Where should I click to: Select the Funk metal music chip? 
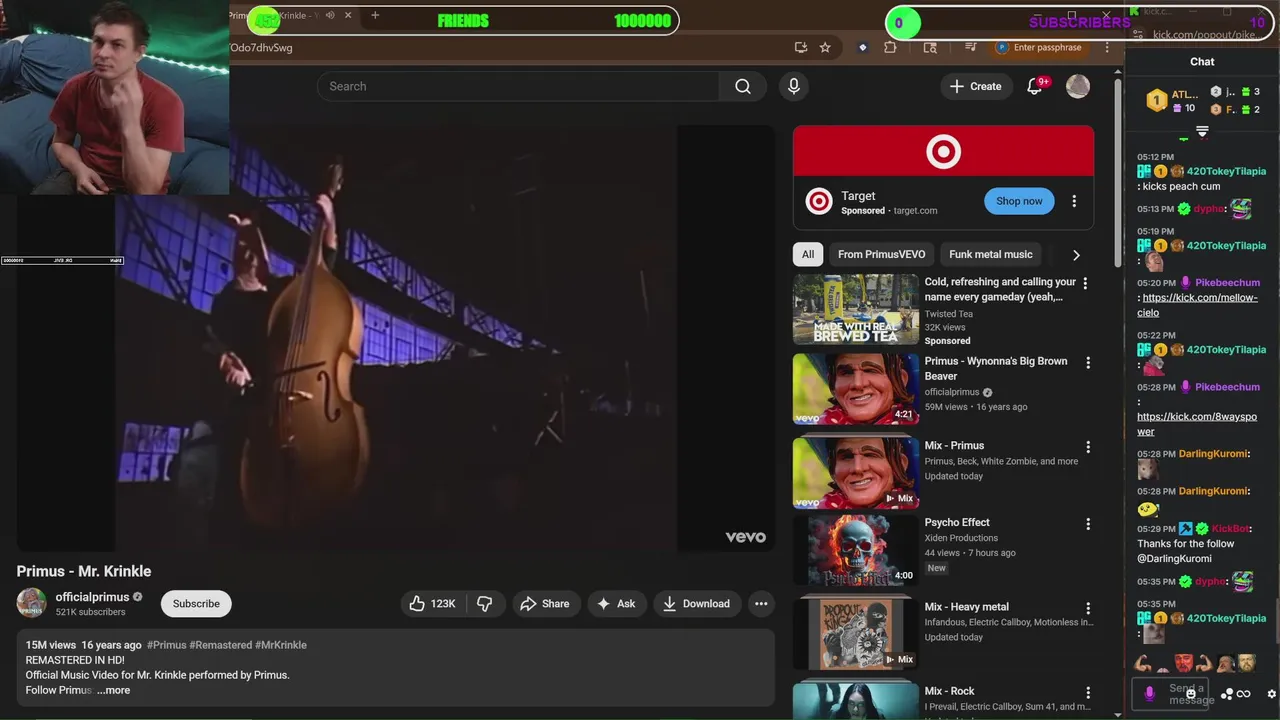tap(990, 254)
